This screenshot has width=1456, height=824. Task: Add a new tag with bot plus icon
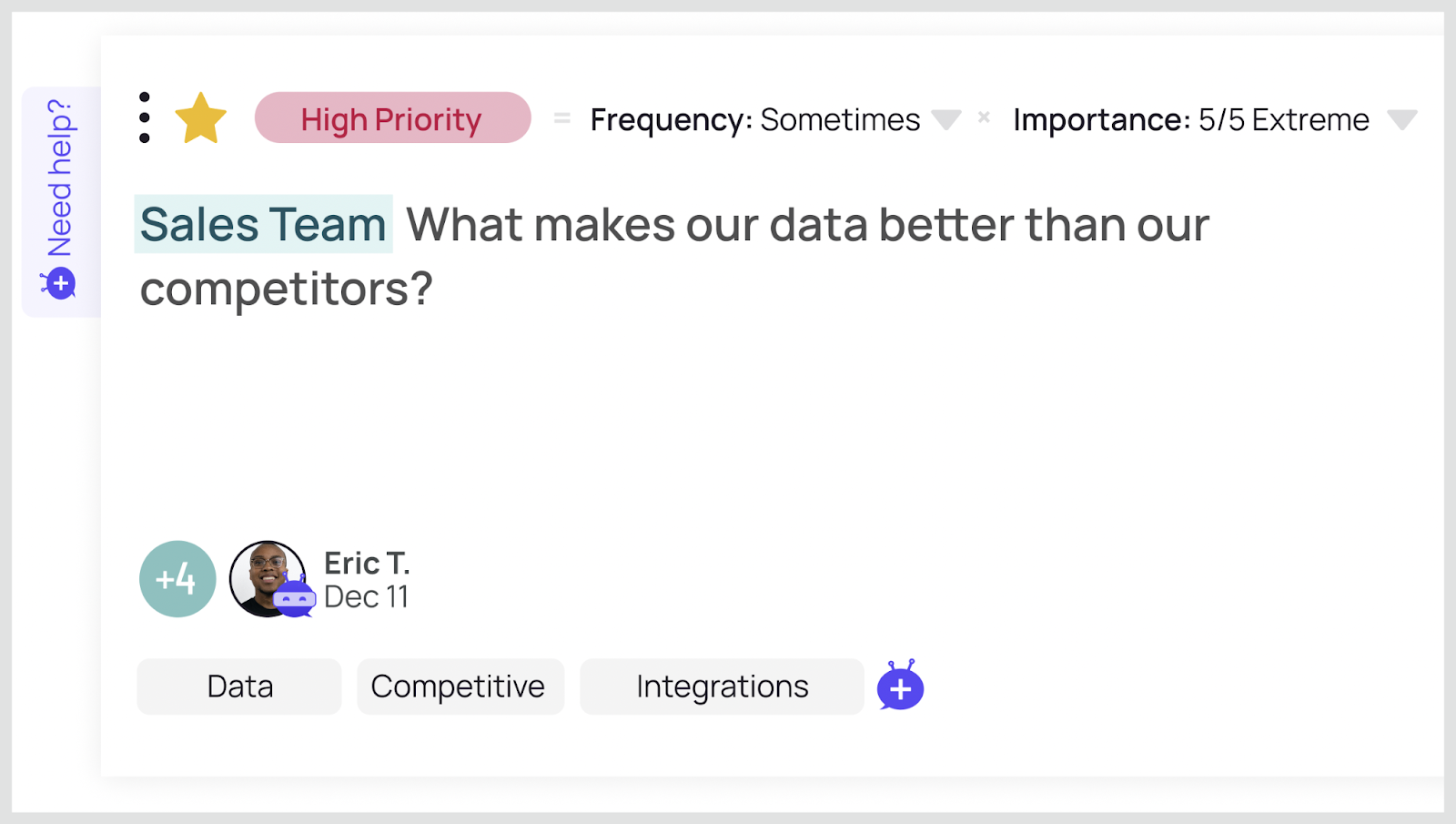click(x=900, y=687)
